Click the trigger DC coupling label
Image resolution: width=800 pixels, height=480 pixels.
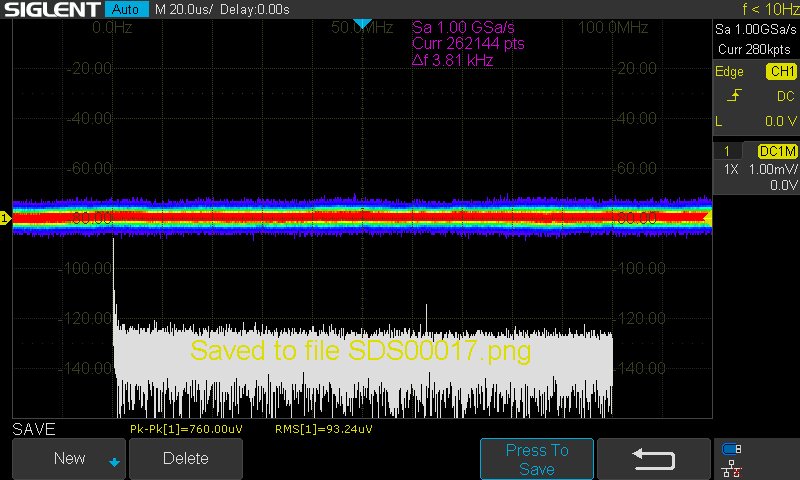pos(786,96)
